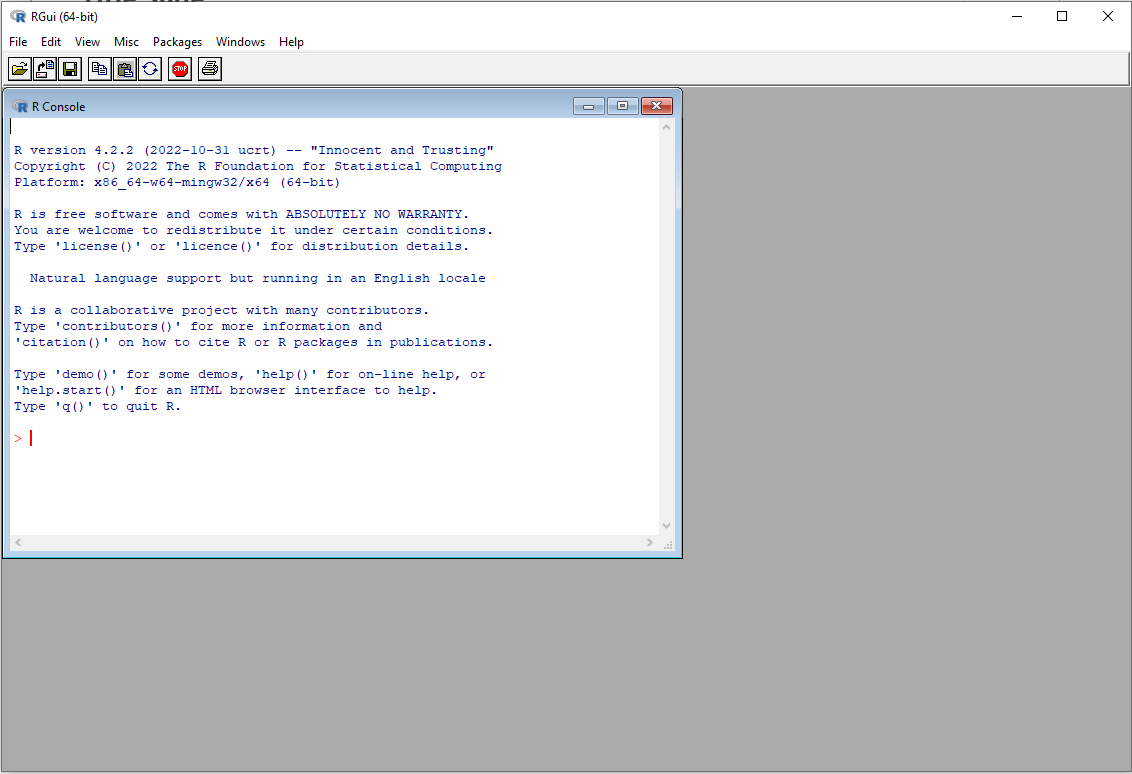This screenshot has width=1132, height=774.
Task: Click the Copy toolbar icon
Action: click(x=99, y=69)
